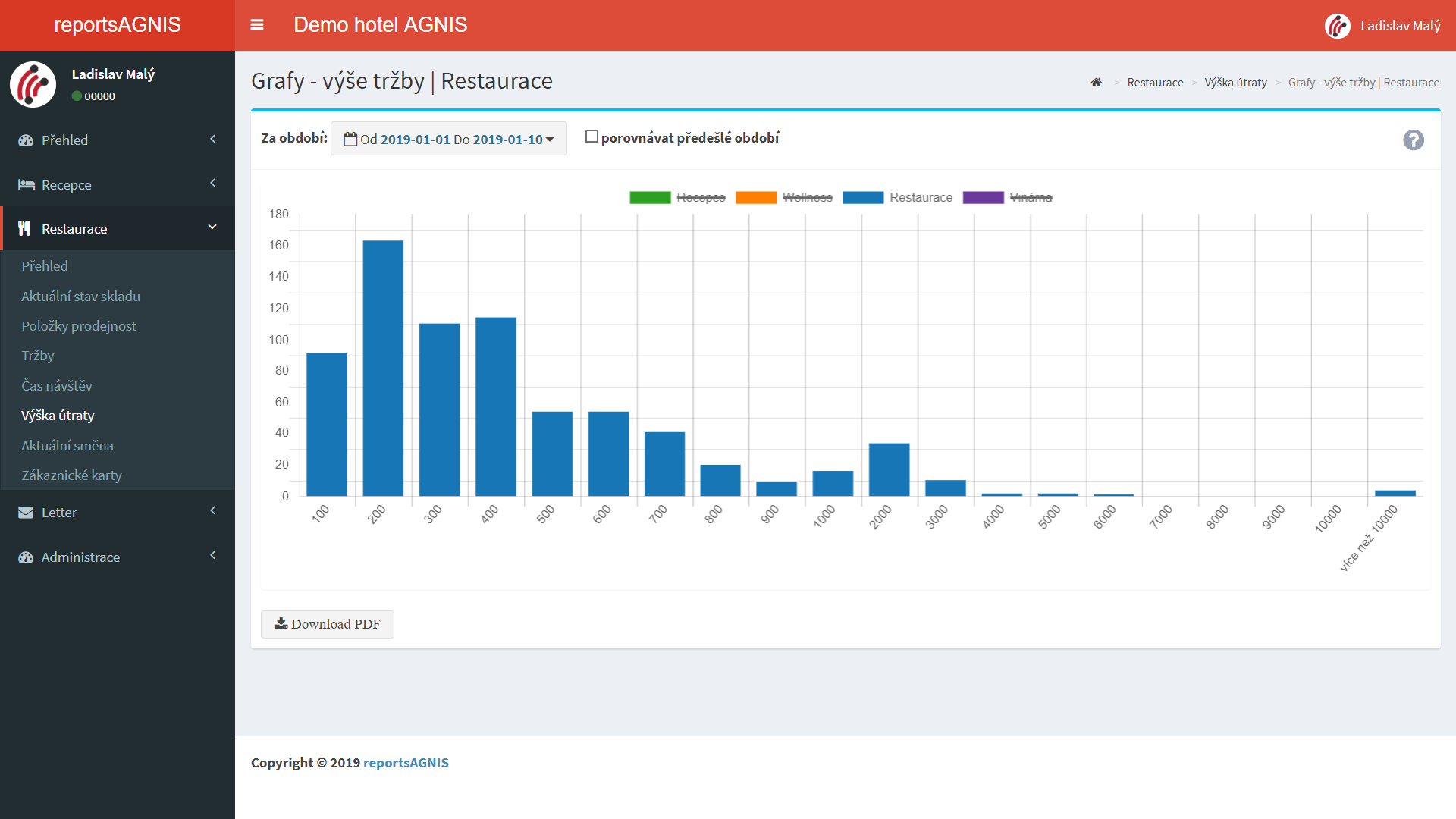Click the Letter envelope icon in sidebar
The width and height of the screenshot is (1456, 819).
tap(26, 513)
